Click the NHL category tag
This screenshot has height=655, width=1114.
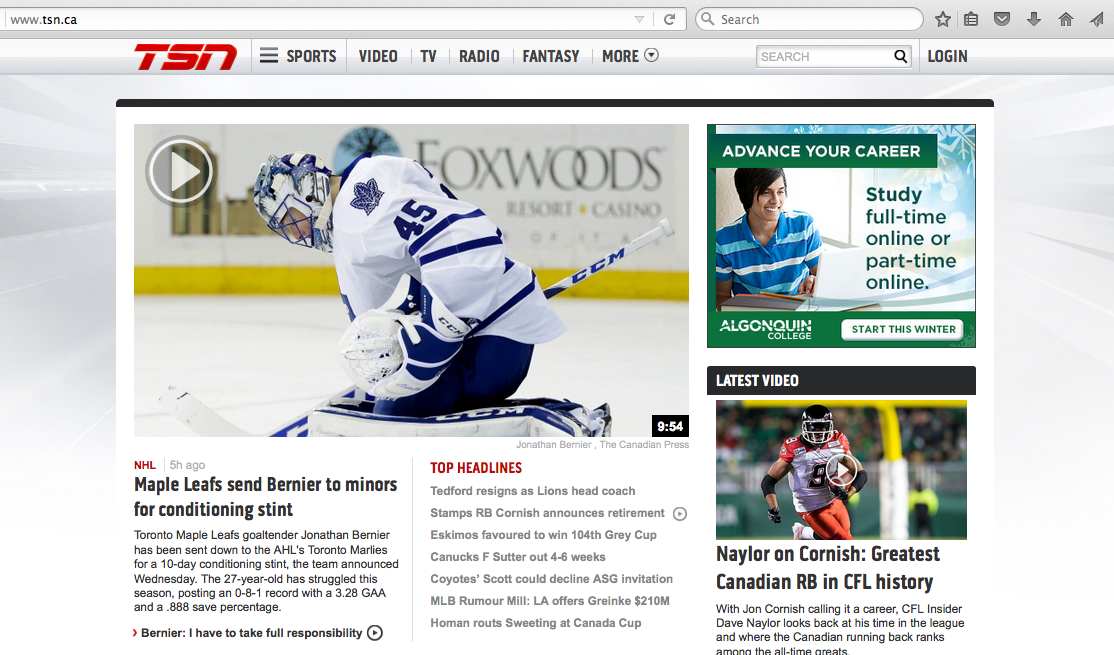click(145, 465)
